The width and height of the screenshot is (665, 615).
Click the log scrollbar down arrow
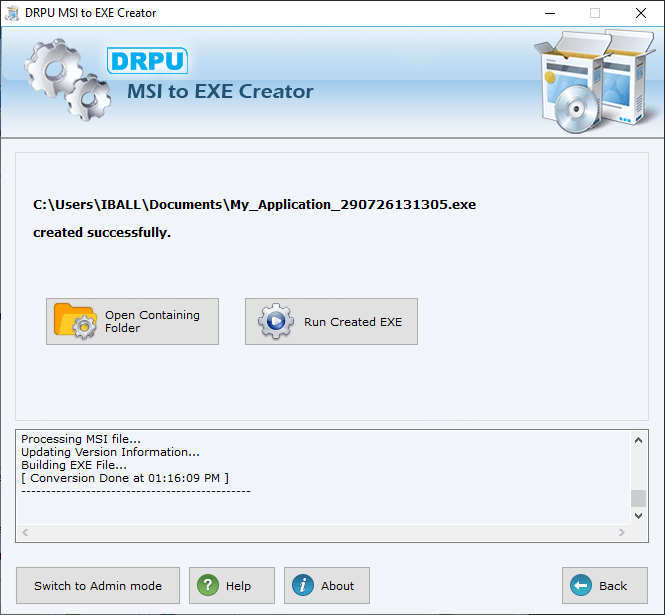coord(638,516)
